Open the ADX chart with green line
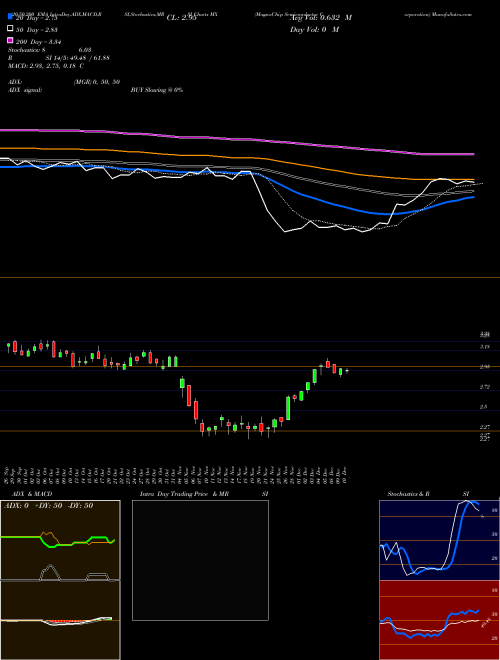The height and width of the screenshot is (660, 500). pos(60,540)
